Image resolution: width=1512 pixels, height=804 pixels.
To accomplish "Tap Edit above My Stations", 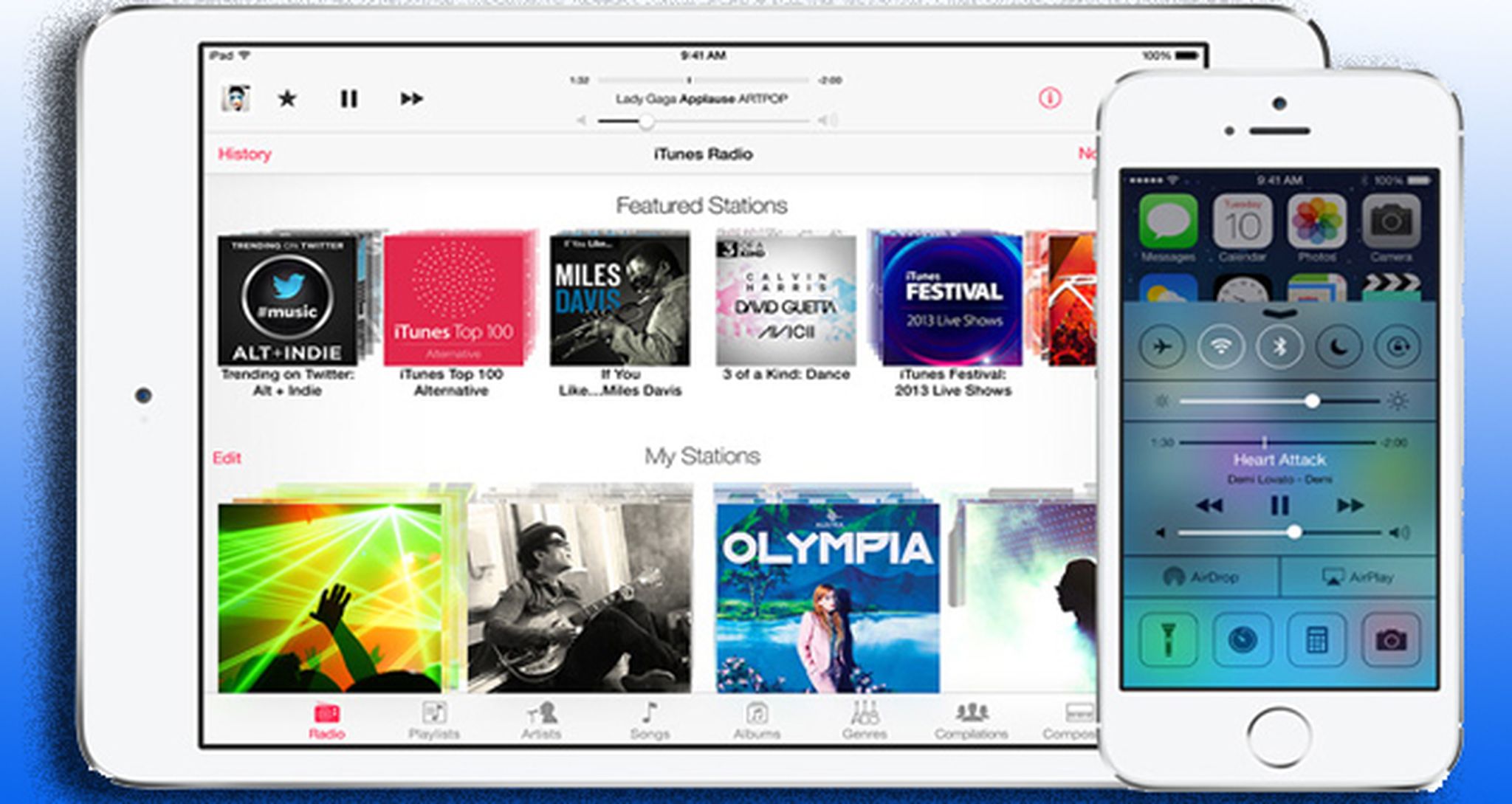I will tap(227, 458).
